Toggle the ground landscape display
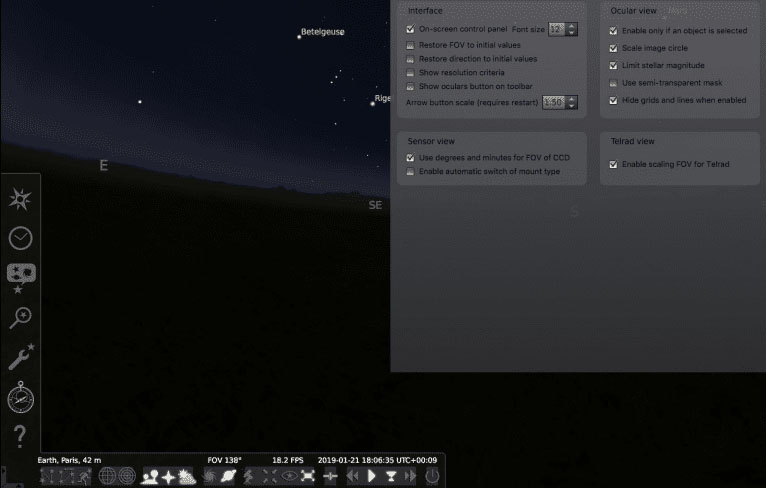Image resolution: width=766 pixels, height=488 pixels. (x=150, y=477)
